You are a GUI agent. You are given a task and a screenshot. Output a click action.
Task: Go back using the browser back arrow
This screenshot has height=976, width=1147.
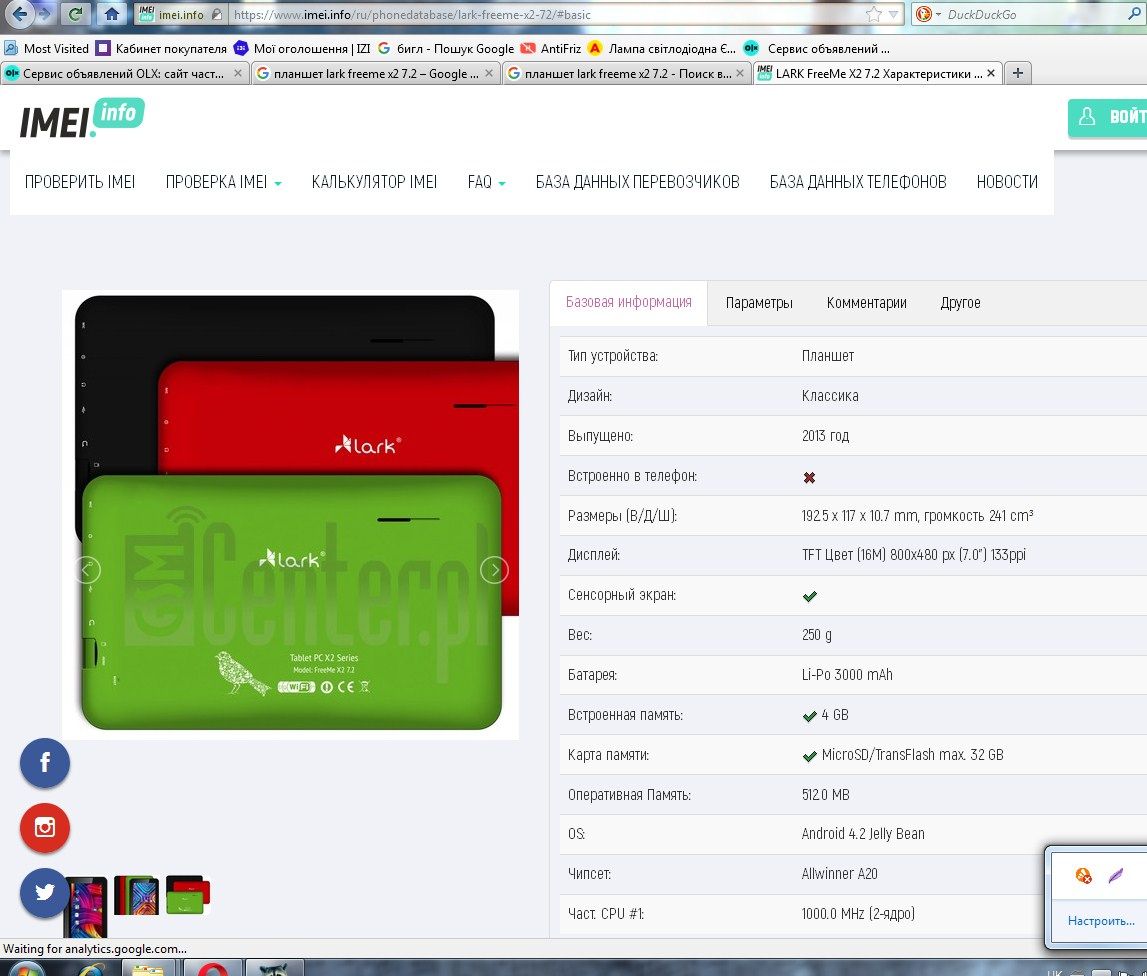(19, 13)
